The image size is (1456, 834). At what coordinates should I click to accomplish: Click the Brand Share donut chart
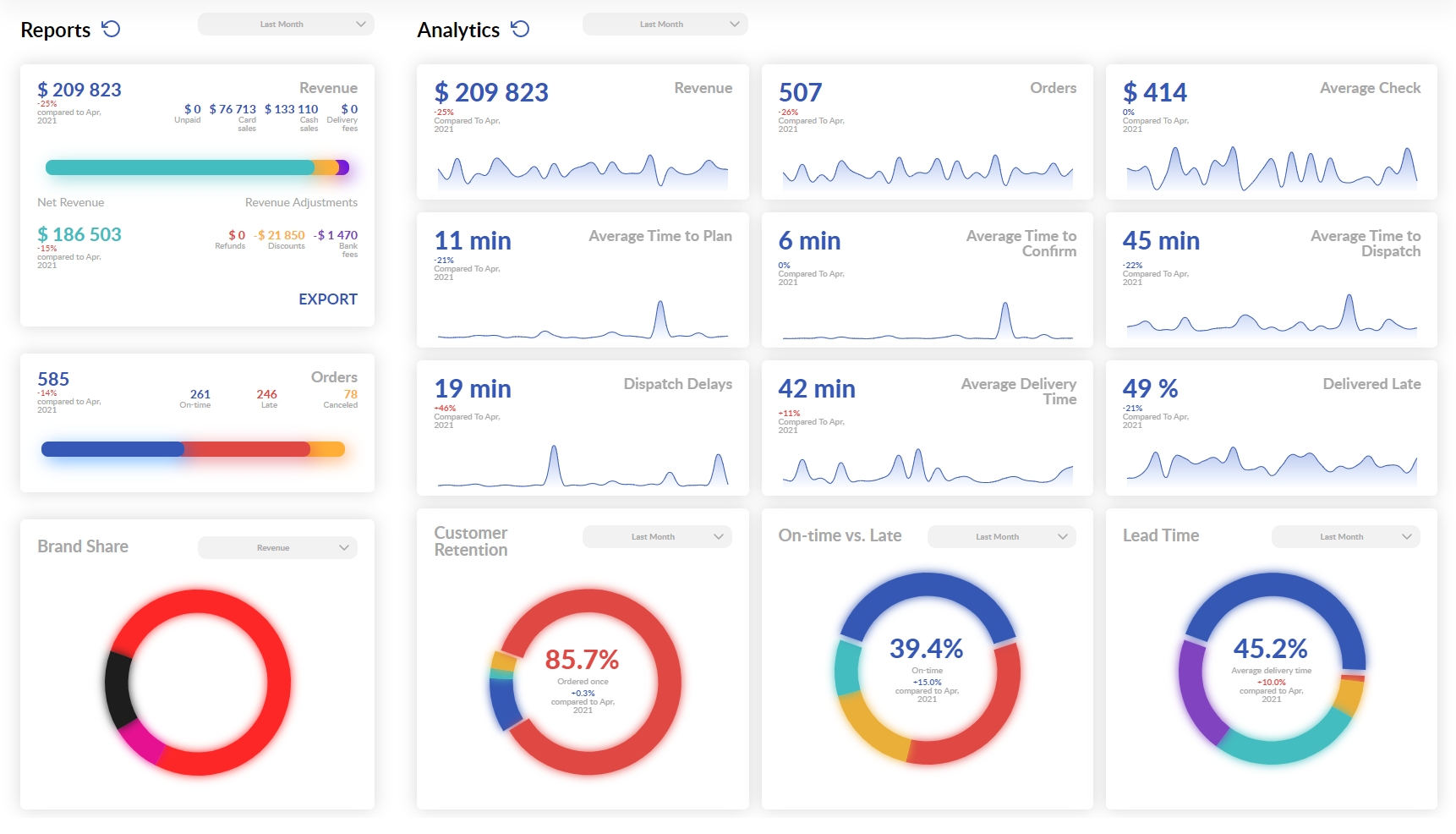click(x=198, y=682)
